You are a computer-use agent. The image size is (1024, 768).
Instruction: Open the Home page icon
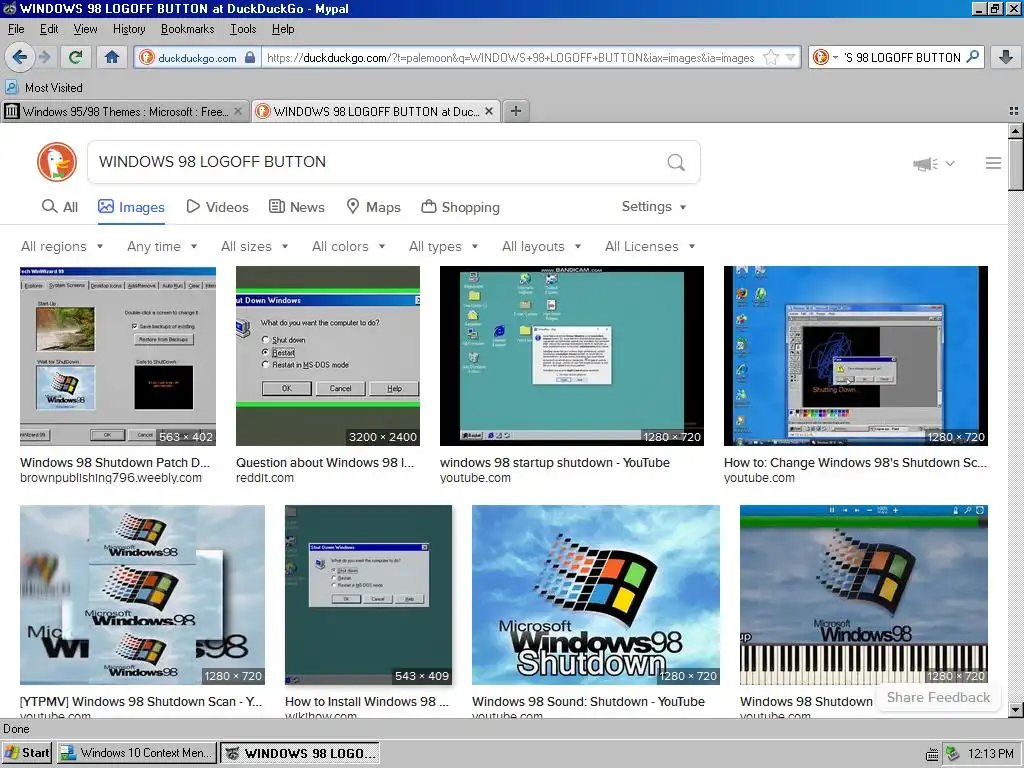112,57
